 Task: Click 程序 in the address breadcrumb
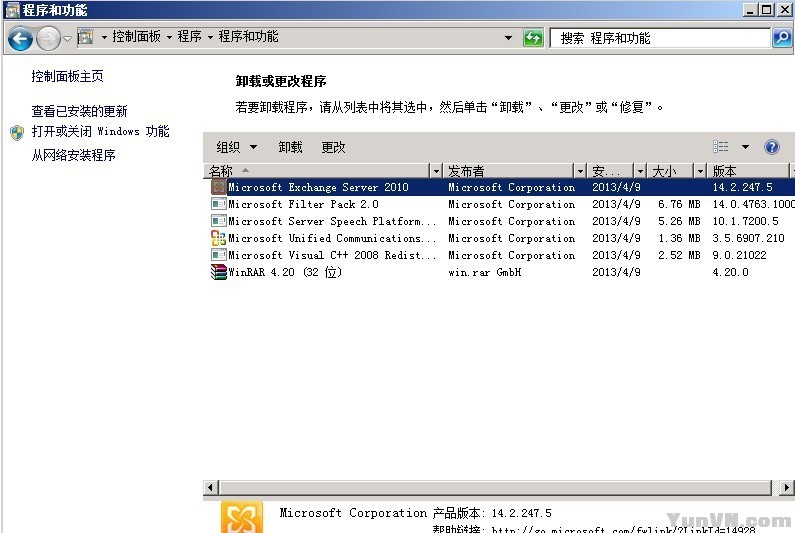tap(190, 37)
